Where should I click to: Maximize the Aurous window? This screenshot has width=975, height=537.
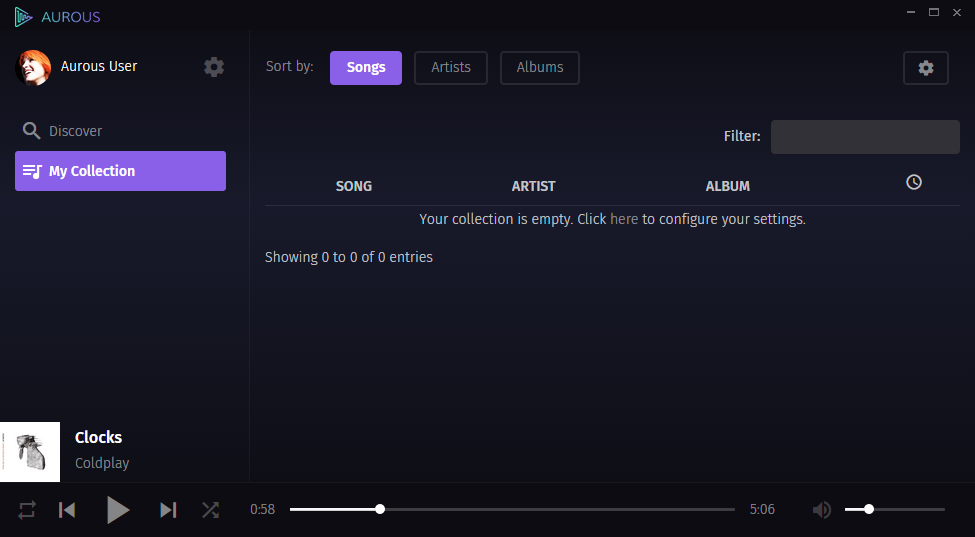point(934,12)
